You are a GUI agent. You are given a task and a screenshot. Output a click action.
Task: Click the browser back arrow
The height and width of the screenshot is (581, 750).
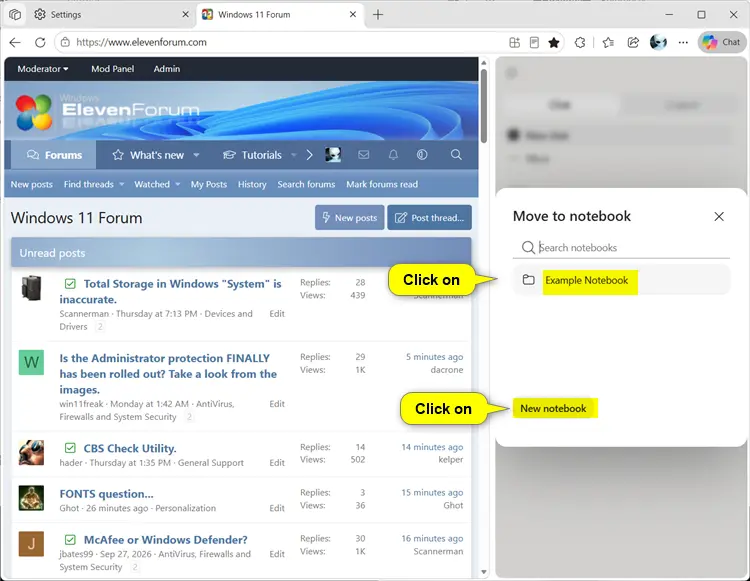[15, 43]
